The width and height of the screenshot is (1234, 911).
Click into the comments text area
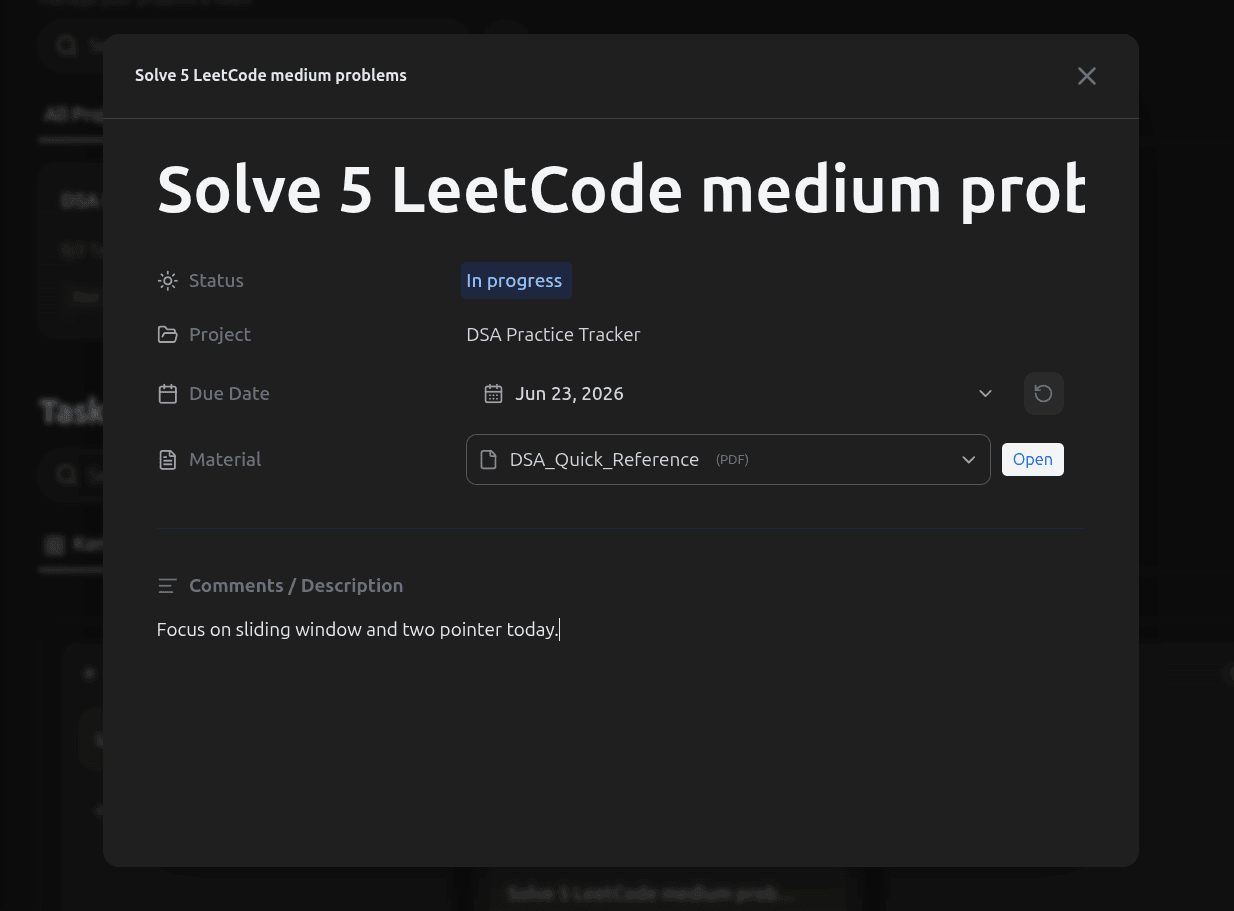click(621, 630)
